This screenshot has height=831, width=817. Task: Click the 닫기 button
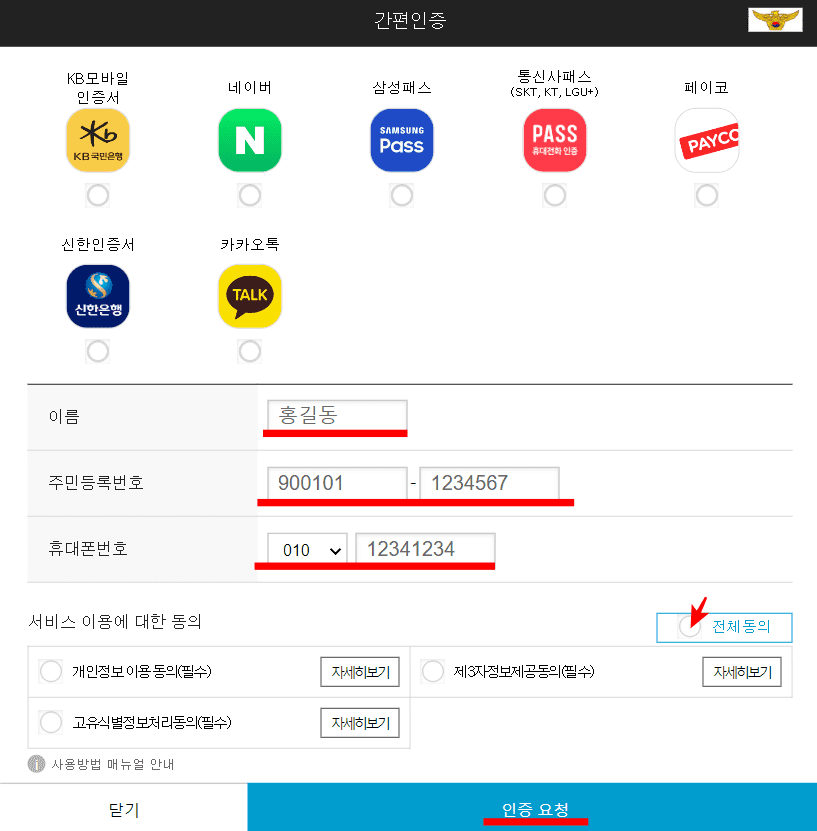[x=123, y=808]
